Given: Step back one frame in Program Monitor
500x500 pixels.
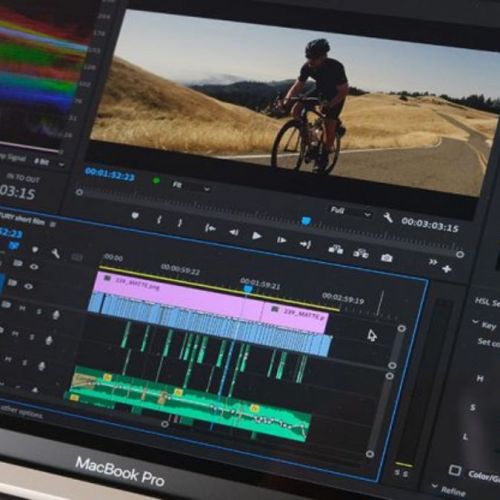Looking at the screenshot, I should 234,232.
